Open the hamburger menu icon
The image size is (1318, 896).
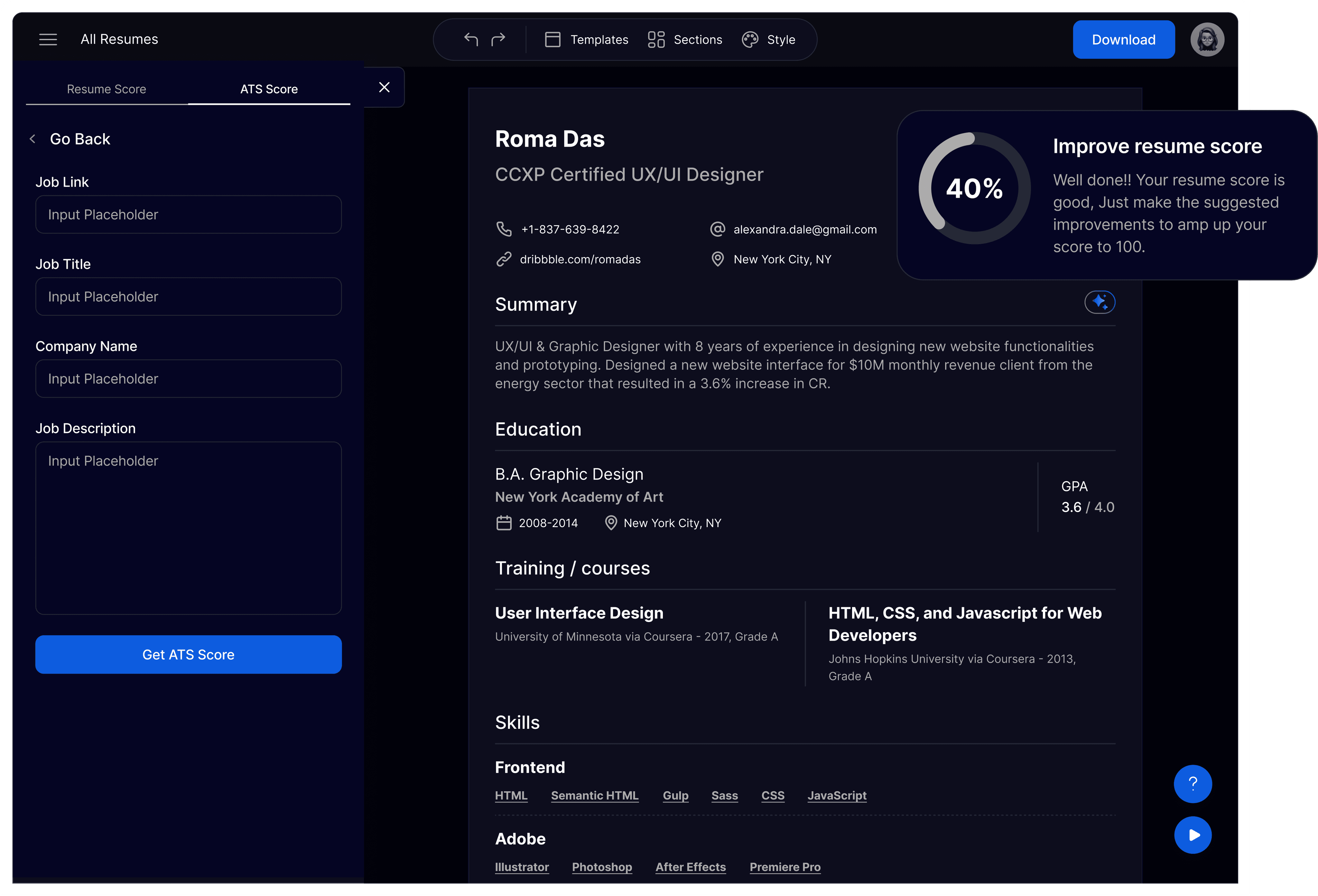(x=48, y=39)
